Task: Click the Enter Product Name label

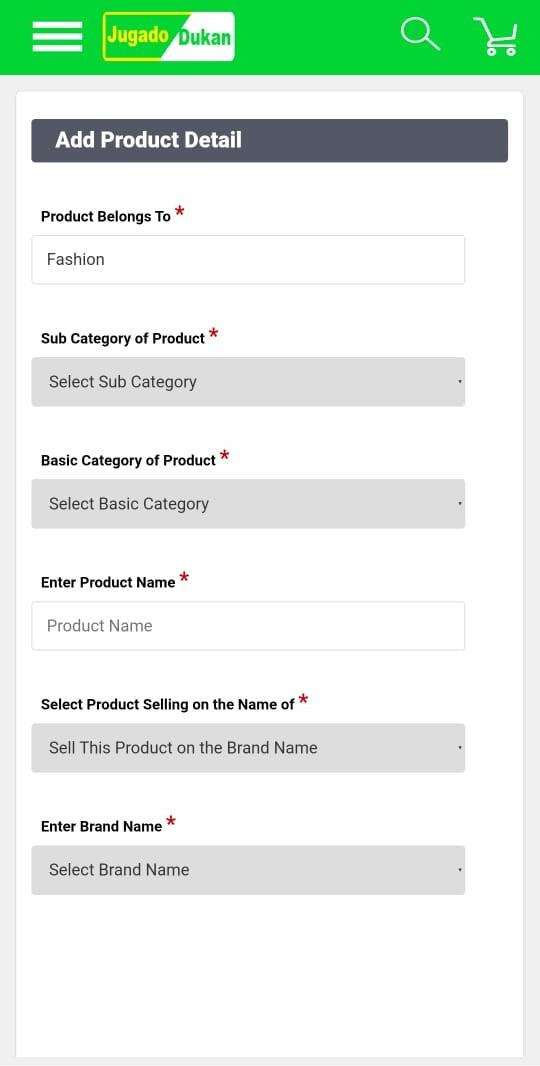Action: 108,583
